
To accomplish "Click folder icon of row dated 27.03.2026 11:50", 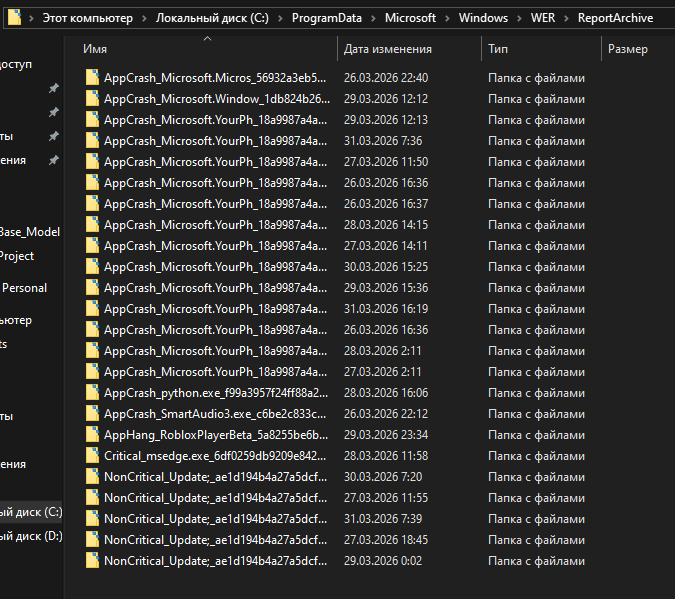I will pyautogui.click(x=92, y=161).
